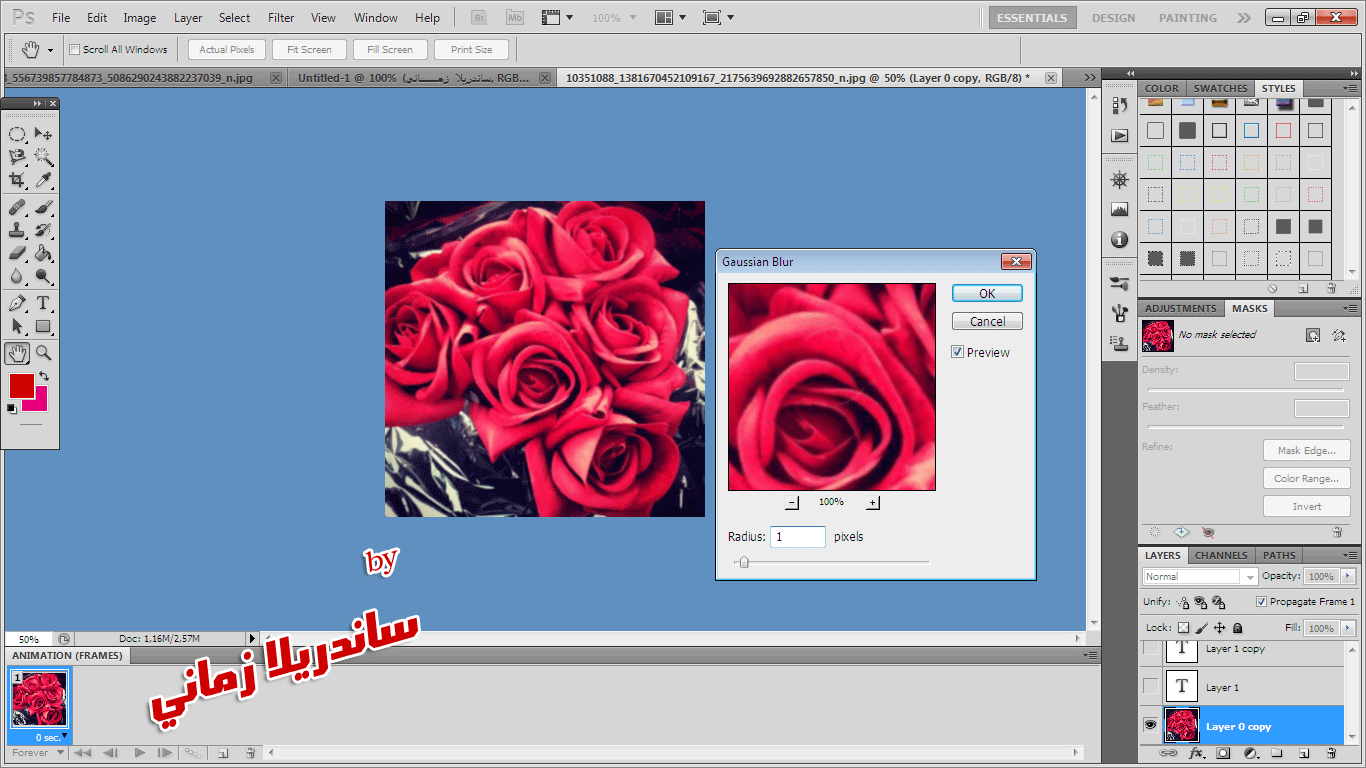Hide the Layer 0 copy layer
The image size is (1366, 768).
[1151, 726]
